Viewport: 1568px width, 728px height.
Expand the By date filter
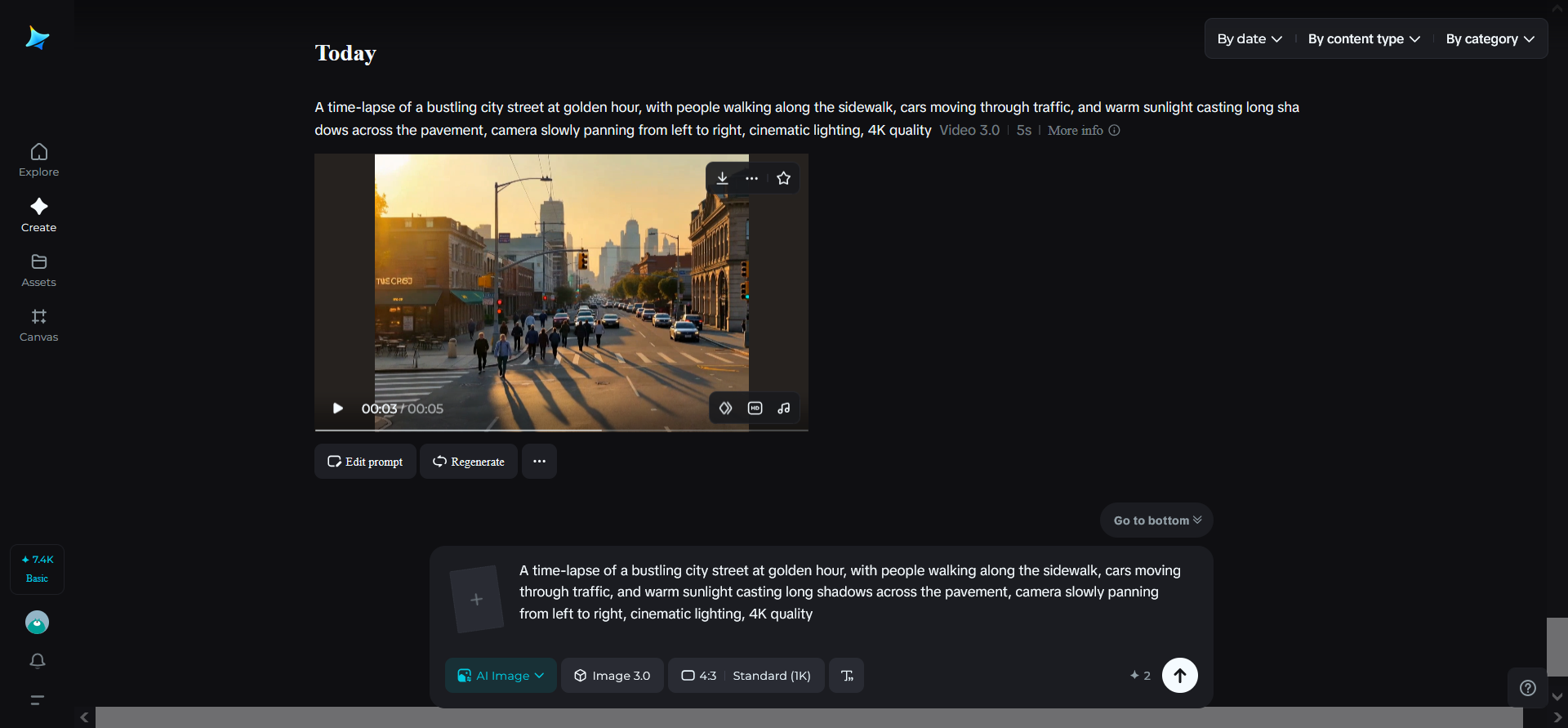coord(1249,39)
